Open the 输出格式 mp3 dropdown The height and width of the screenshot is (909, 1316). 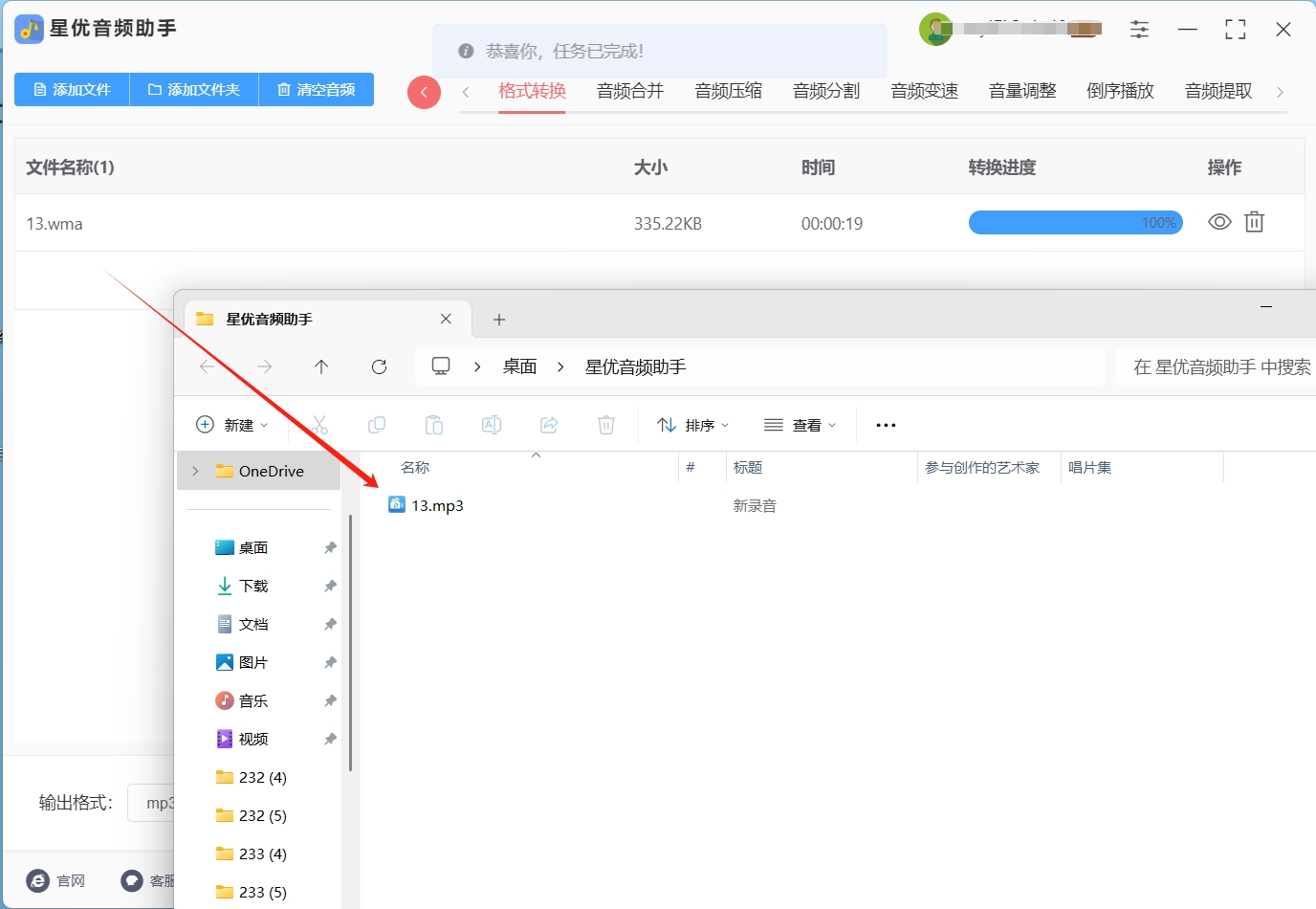[x=153, y=803]
